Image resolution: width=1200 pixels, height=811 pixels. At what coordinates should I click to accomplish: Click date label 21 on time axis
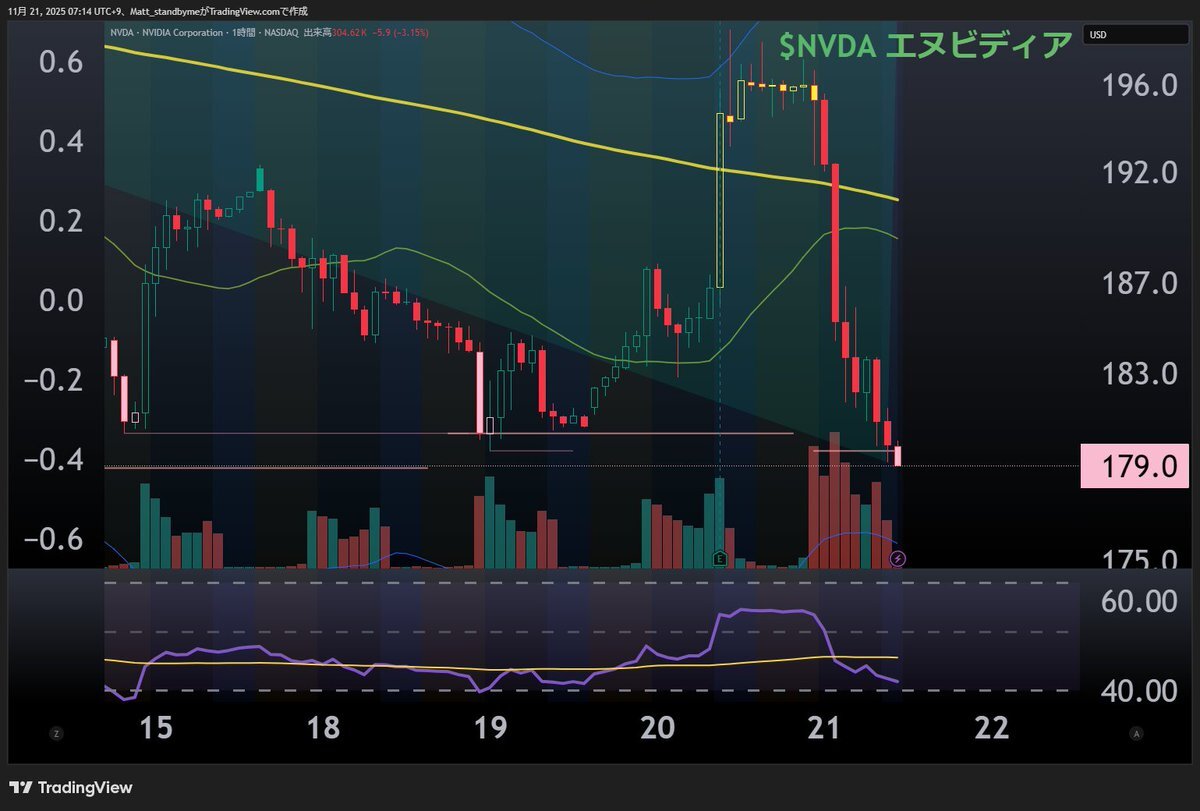tap(823, 728)
